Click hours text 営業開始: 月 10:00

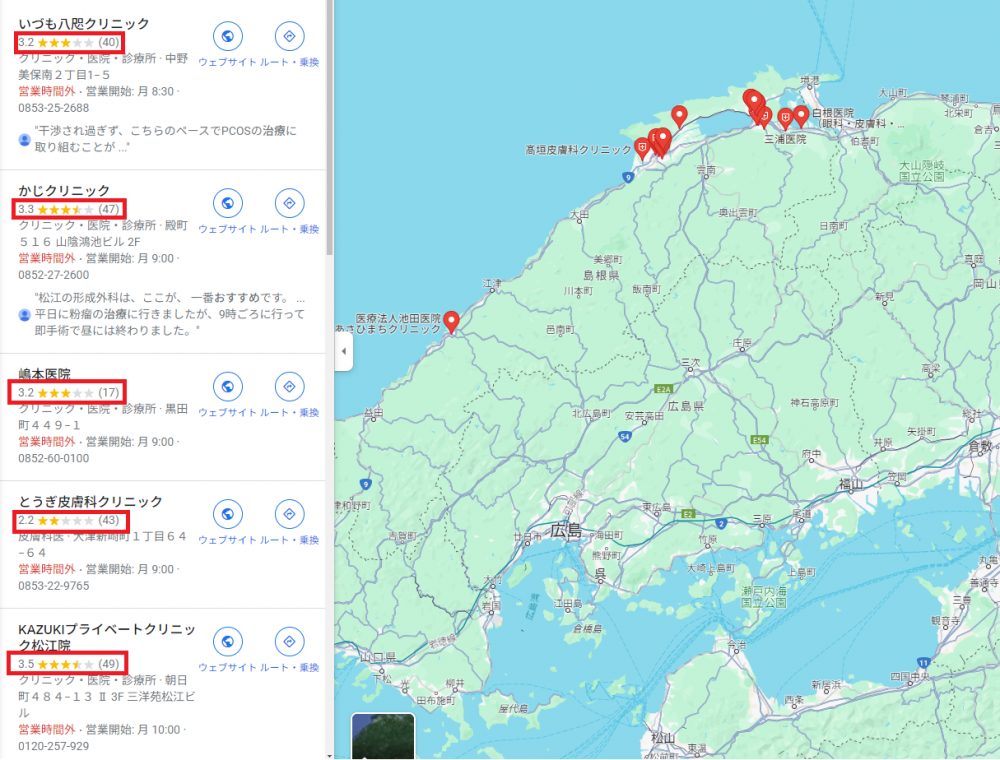(133, 730)
